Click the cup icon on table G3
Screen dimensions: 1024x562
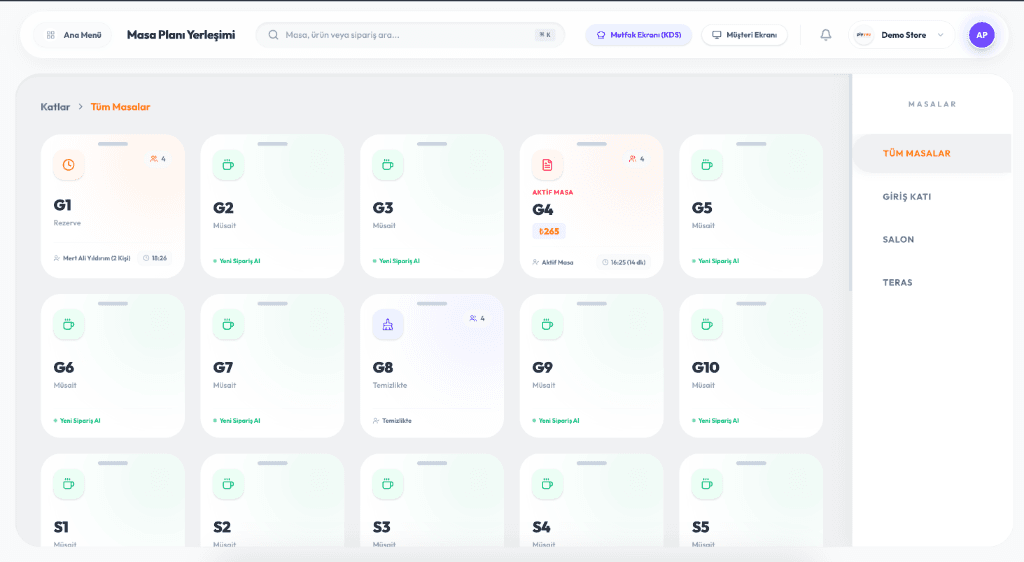(388, 165)
